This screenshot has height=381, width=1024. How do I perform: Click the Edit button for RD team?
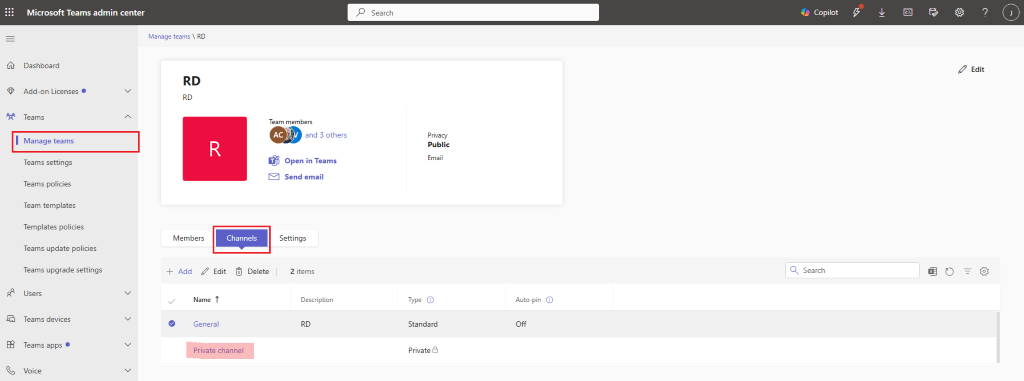click(x=971, y=69)
